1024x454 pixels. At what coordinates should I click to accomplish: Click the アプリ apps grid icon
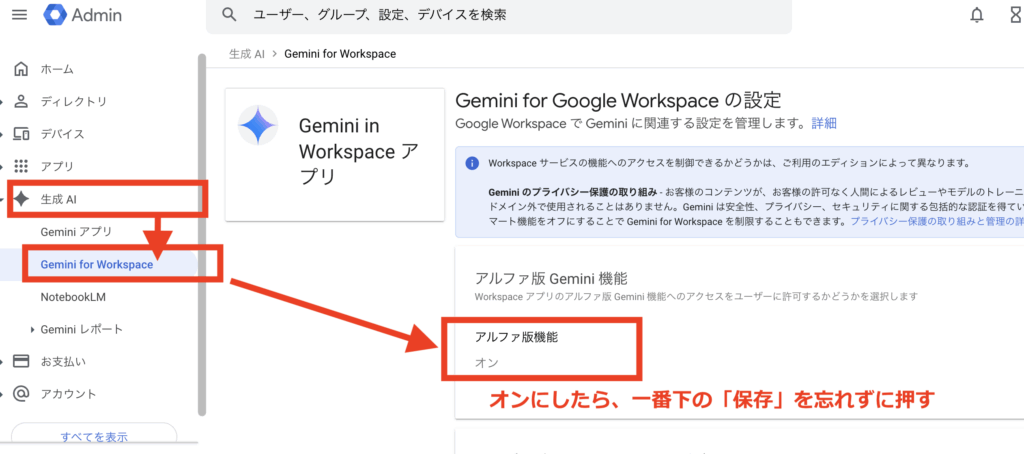point(21,166)
